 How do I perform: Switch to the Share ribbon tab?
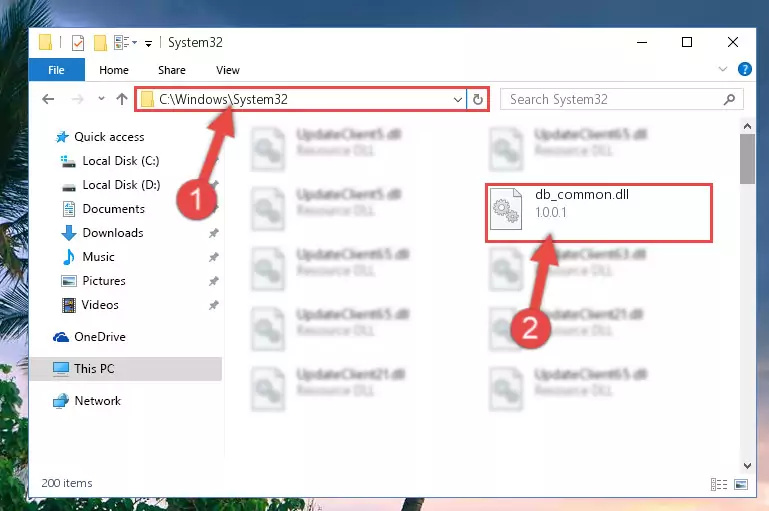[172, 70]
